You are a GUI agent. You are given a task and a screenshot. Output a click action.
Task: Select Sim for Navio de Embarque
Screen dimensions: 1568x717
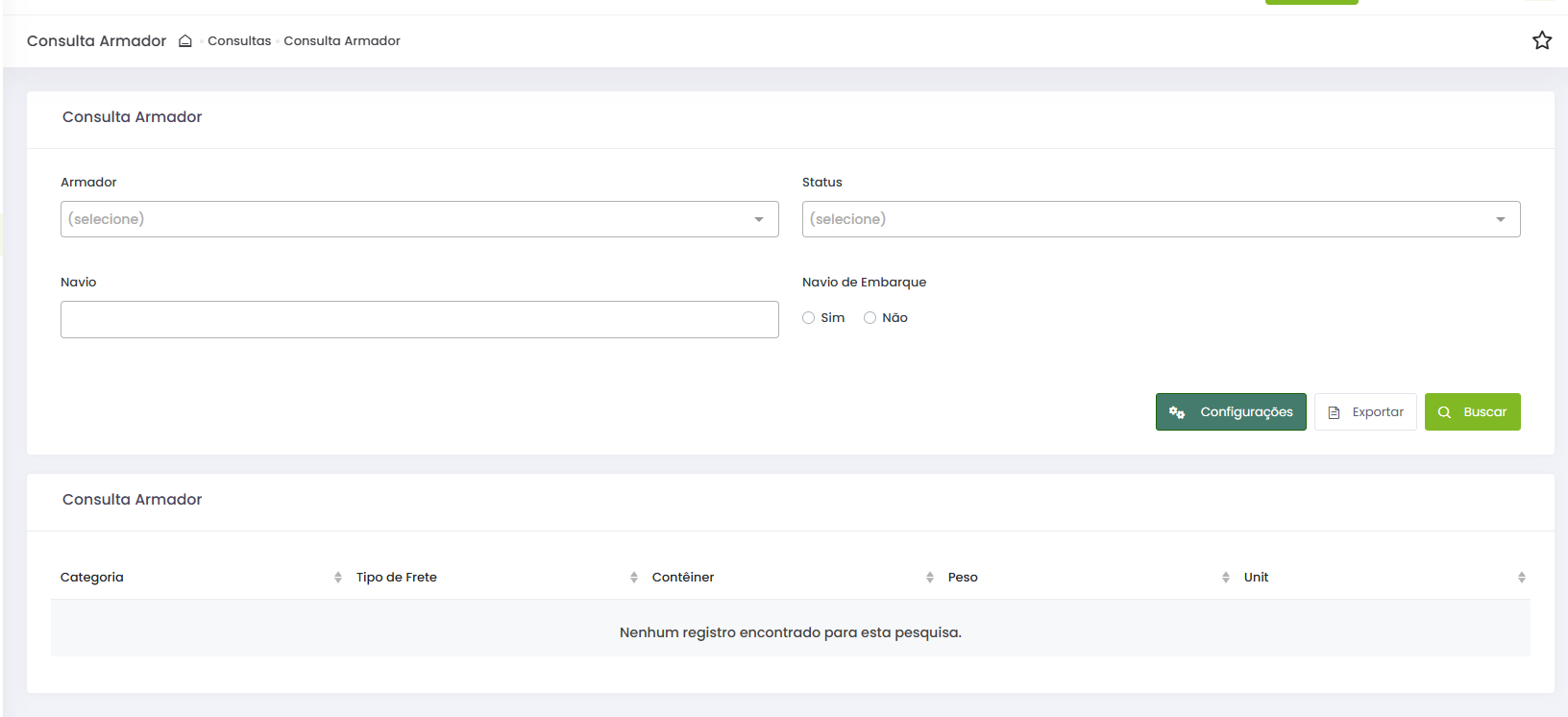click(x=809, y=318)
